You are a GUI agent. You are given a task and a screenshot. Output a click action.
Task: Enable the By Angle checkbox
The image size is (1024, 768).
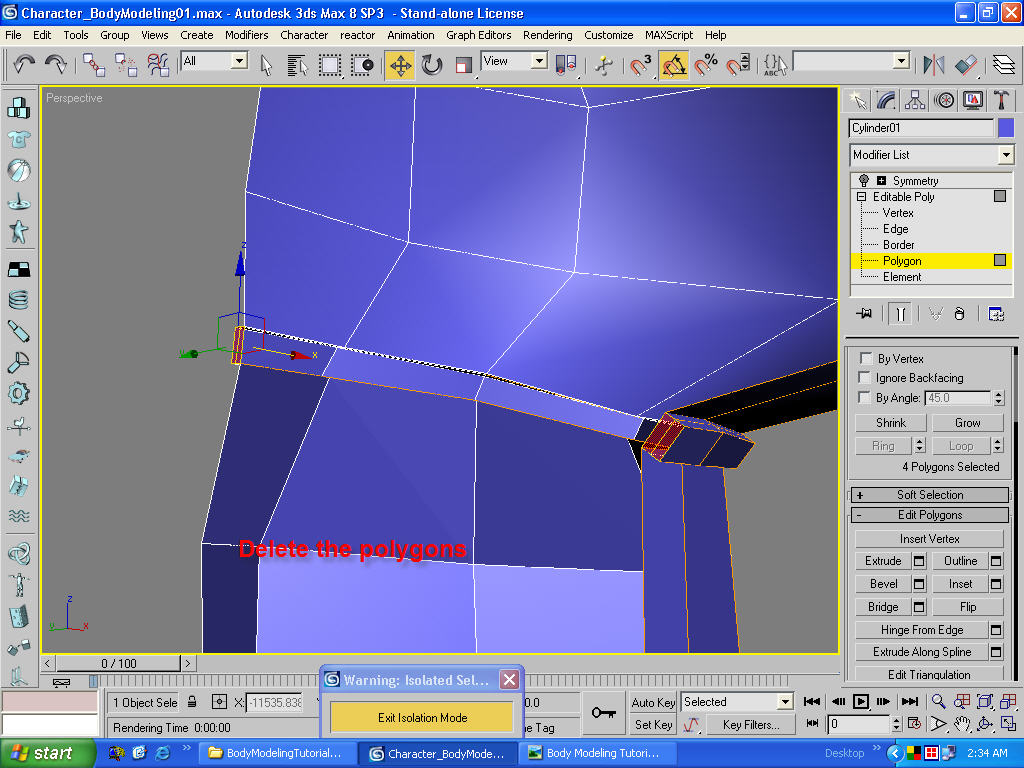(x=864, y=397)
